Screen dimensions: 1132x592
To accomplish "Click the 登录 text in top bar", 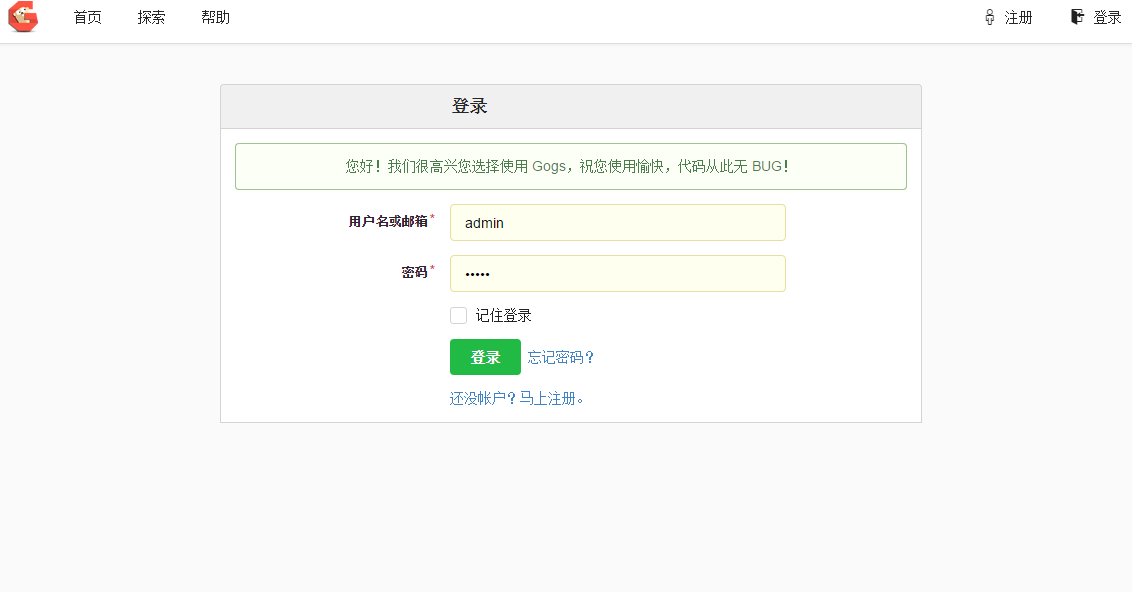I will click(1107, 17).
